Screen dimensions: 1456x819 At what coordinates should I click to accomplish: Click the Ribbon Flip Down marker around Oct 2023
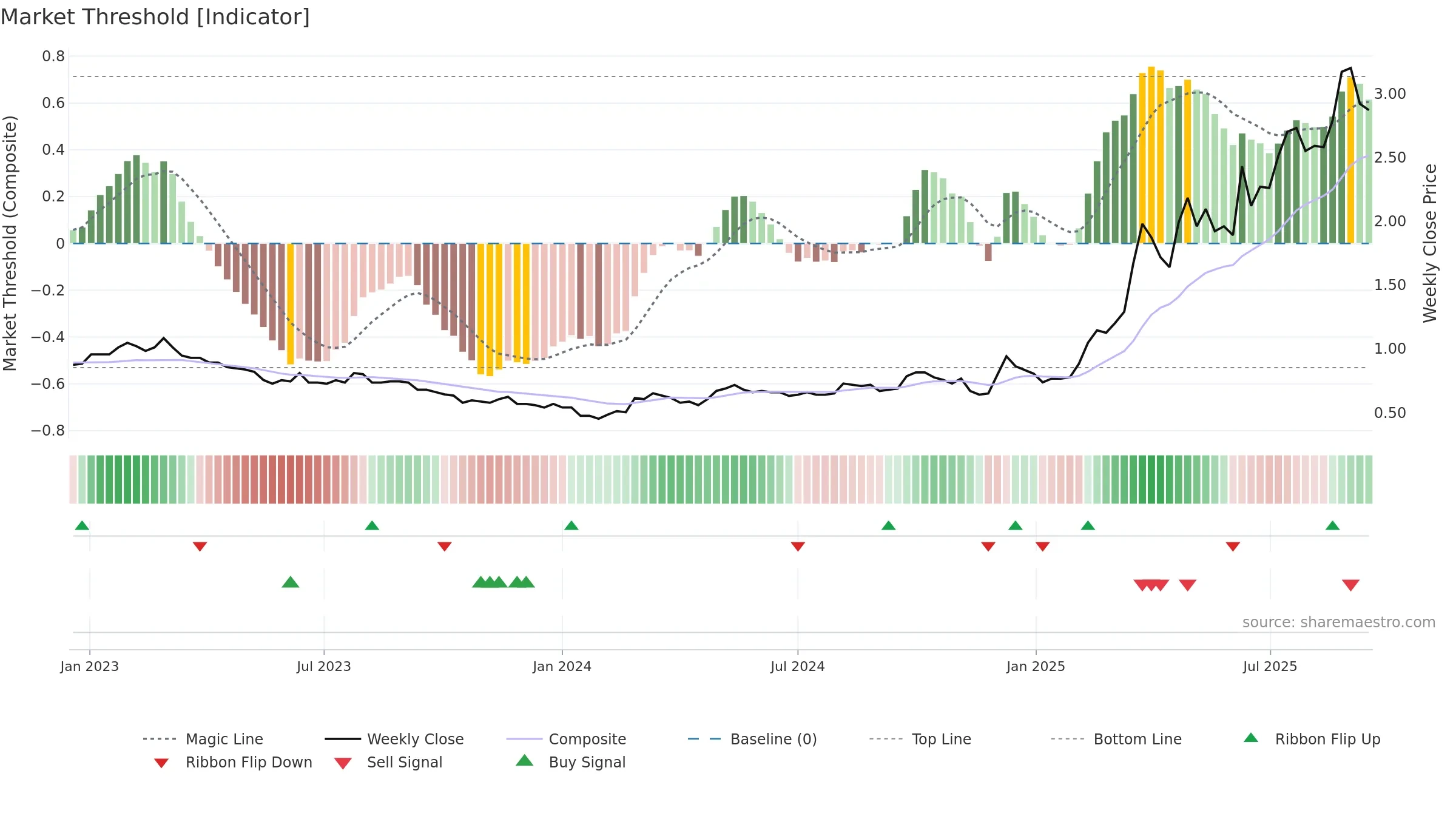point(444,546)
